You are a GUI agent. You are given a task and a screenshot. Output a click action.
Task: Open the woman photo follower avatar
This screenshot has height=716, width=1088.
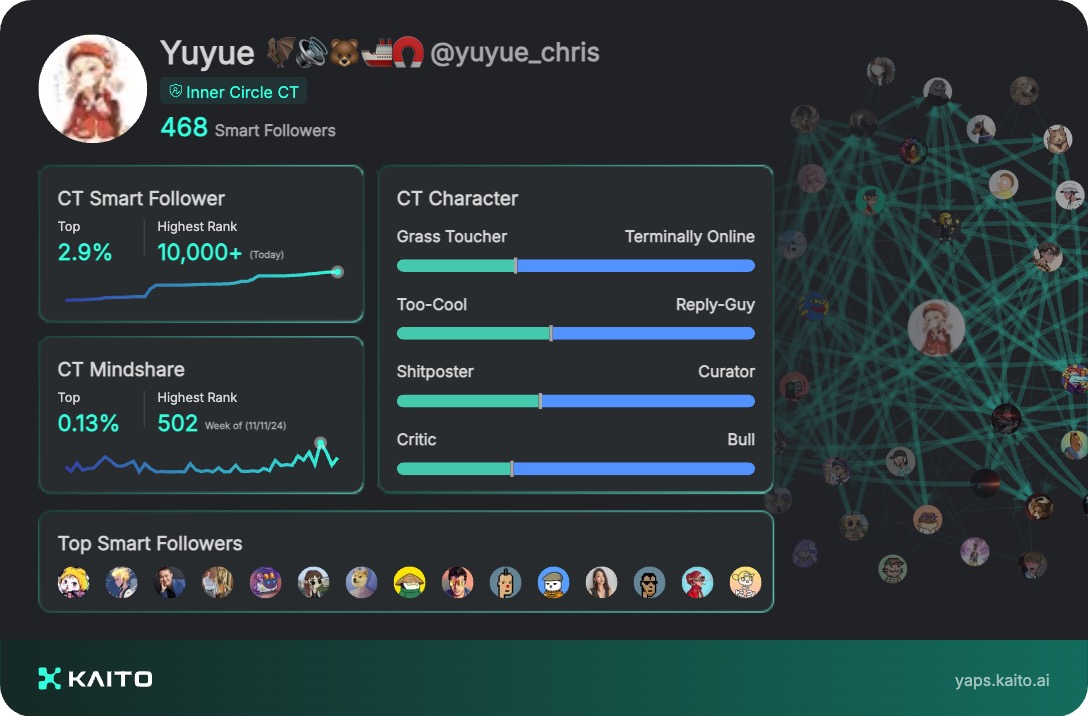tap(601, 582)
